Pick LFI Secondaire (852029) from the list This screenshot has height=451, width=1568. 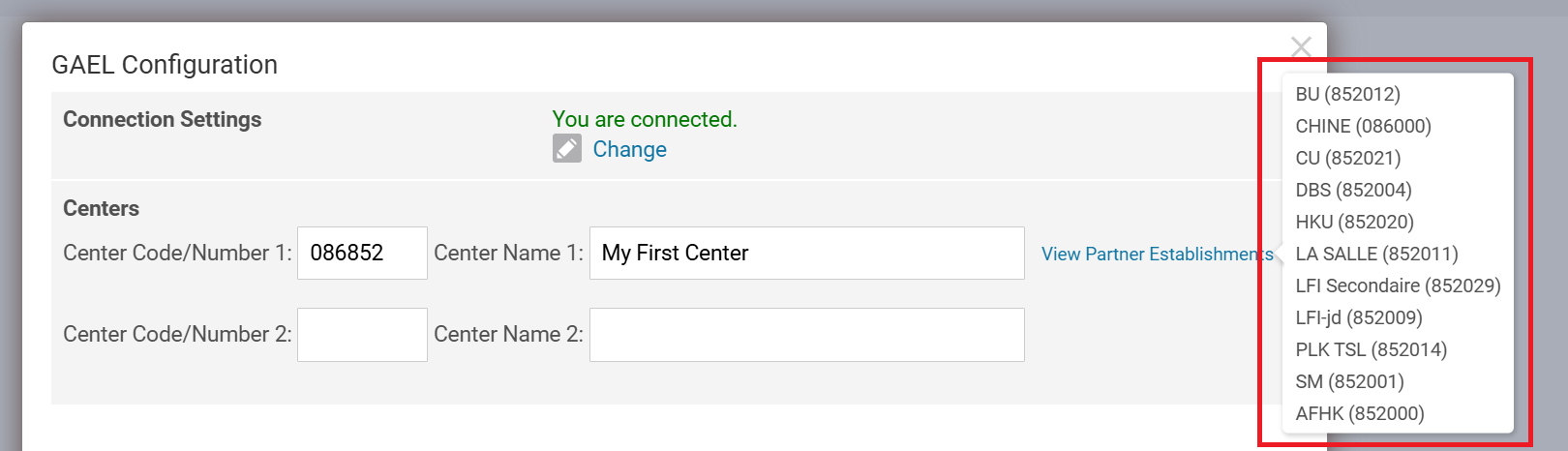pos(1398,286)
